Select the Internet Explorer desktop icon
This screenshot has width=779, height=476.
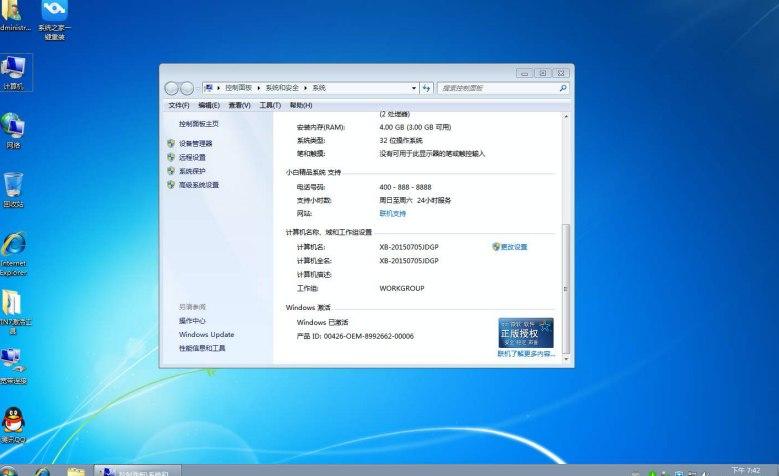(14, 246)
